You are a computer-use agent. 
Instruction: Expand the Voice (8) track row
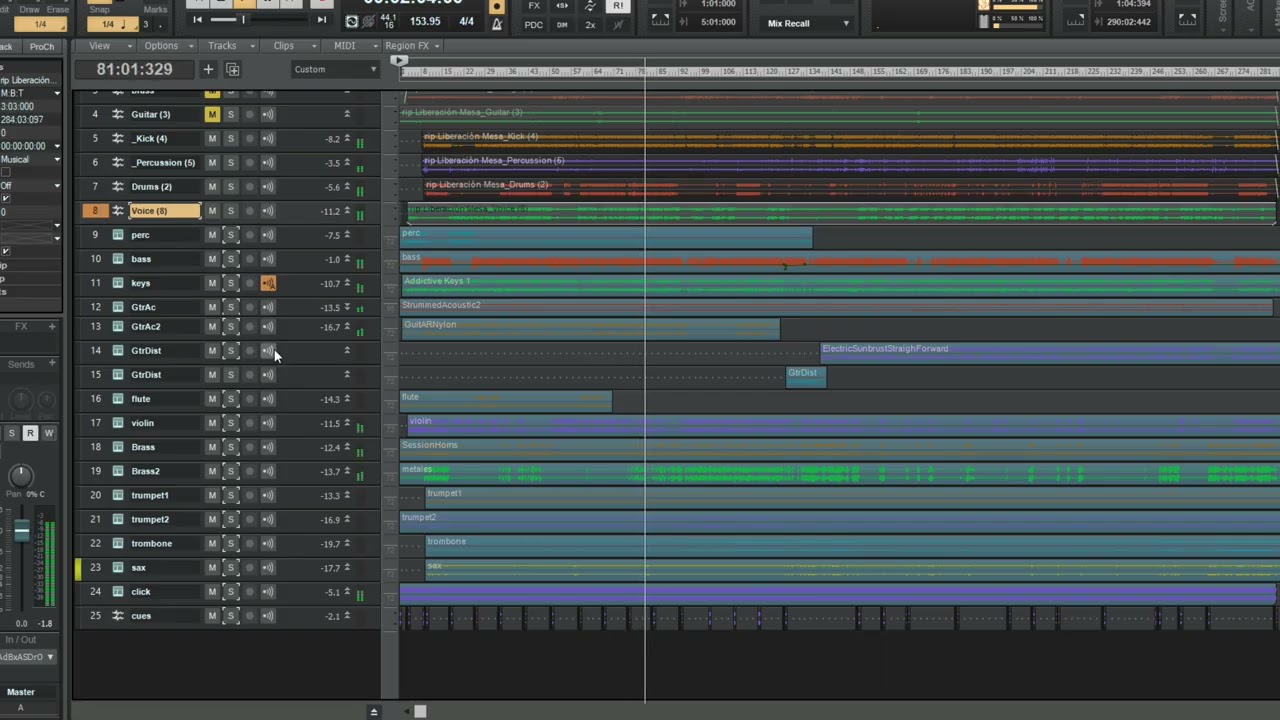[x=347, y=210]
